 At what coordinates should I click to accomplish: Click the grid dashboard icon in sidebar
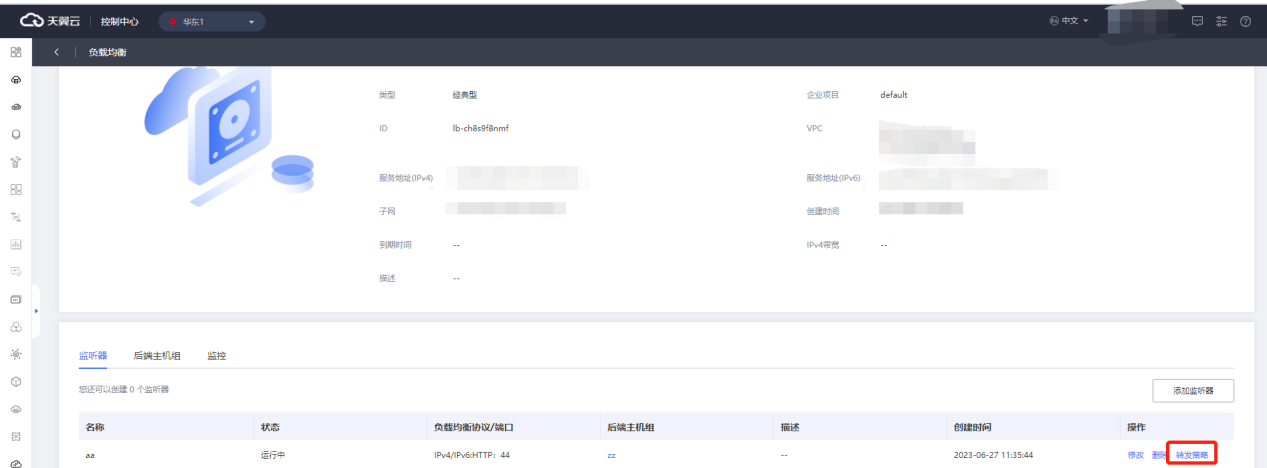click(x=16, y=52)
